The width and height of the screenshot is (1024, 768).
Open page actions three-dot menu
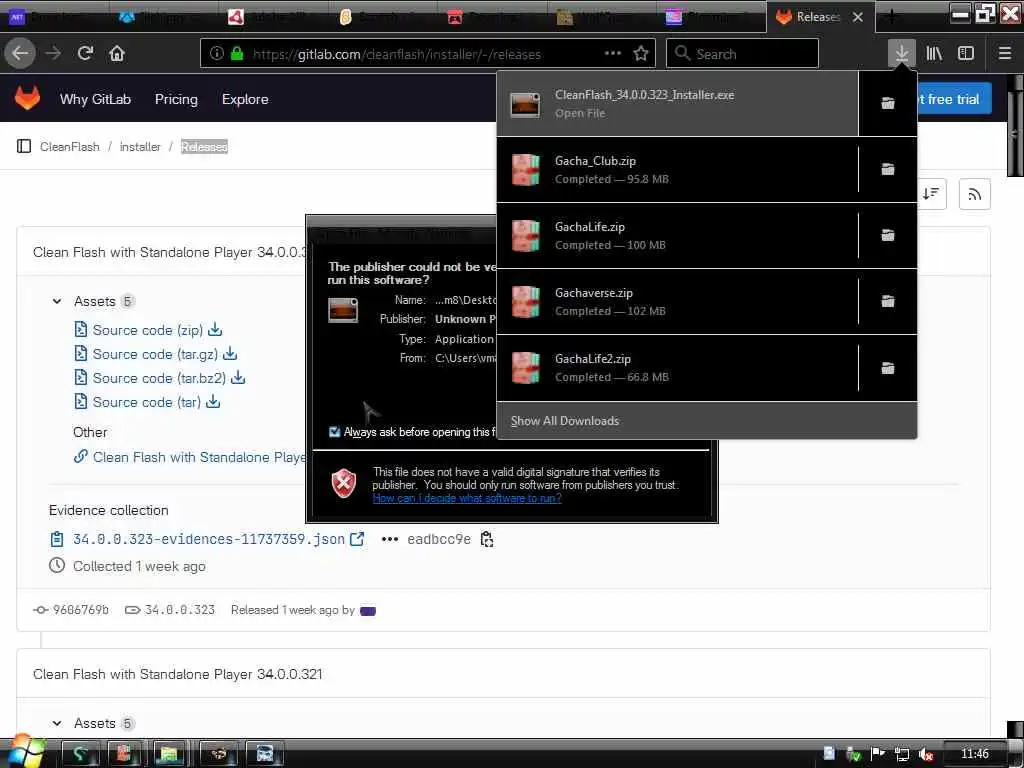[613, 53]
